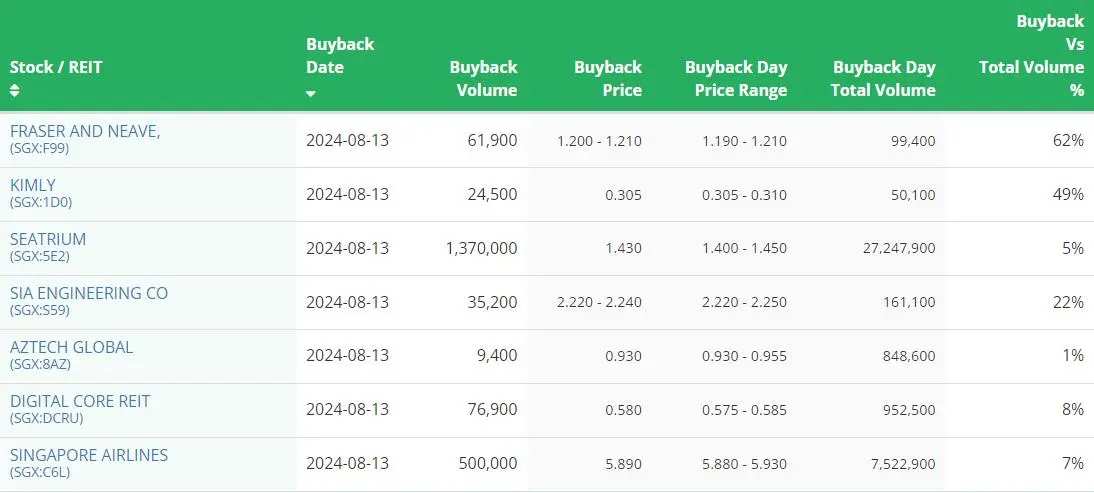The height and width of the screenshot is (493, 1094).
Task: Open DIGITAL CORE REIT link
Action: click(80, 402)
